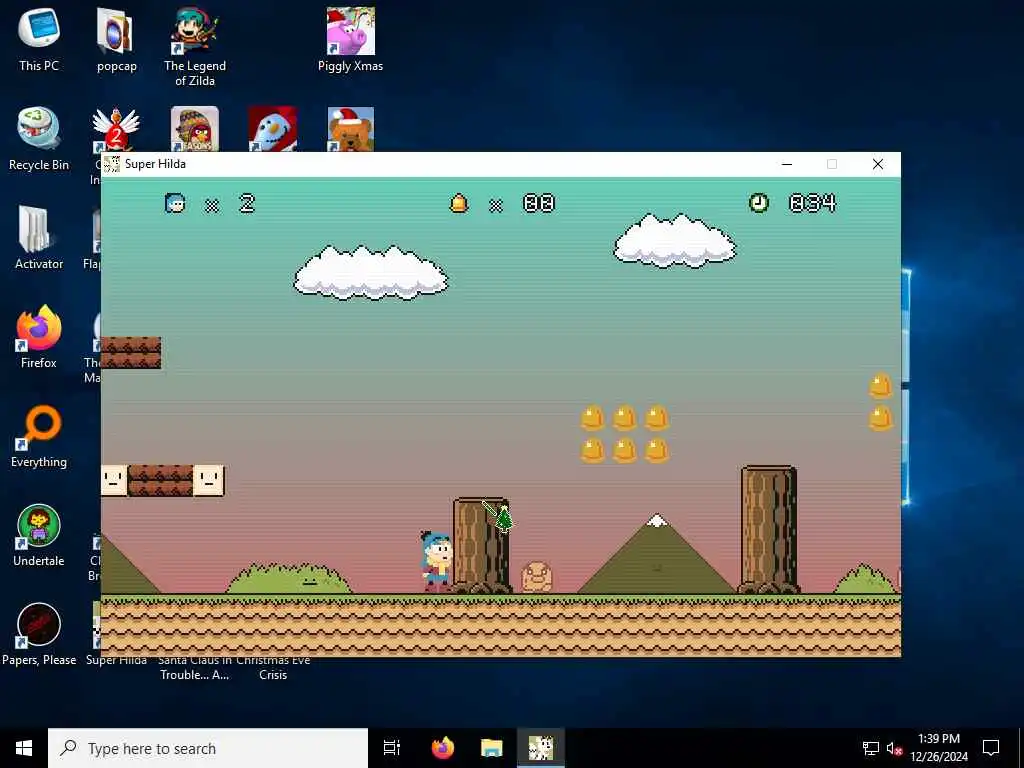
Task: Minimize the Super Hilda window
Action: [x=787, y=164]
